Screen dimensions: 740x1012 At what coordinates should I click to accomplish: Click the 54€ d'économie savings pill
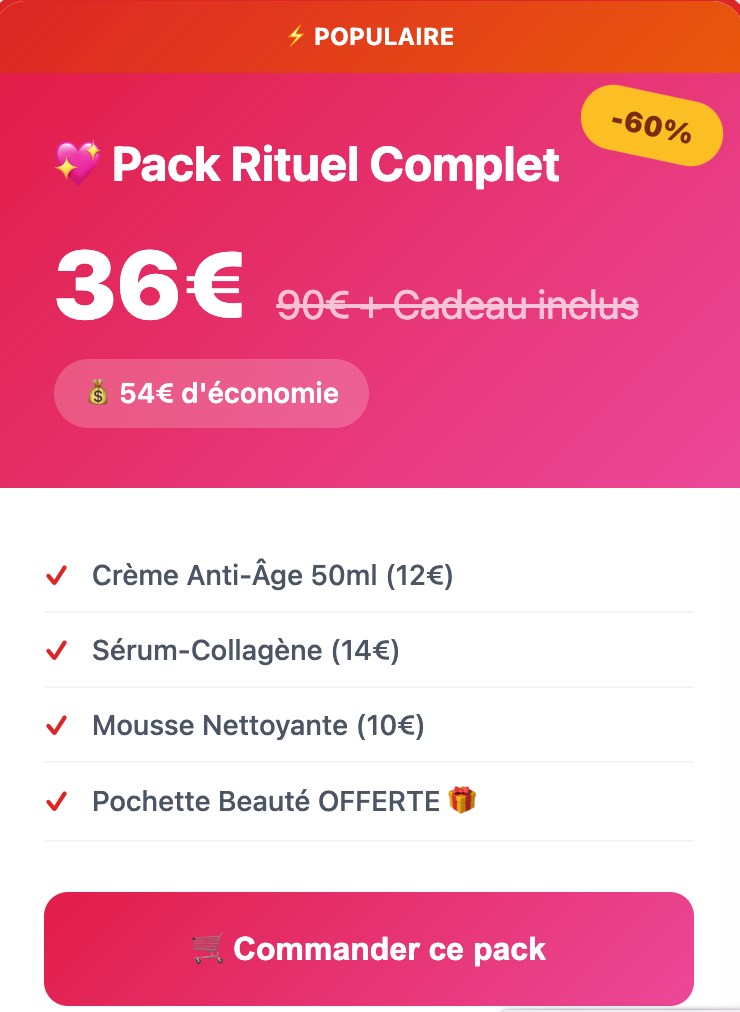[211, 394]
